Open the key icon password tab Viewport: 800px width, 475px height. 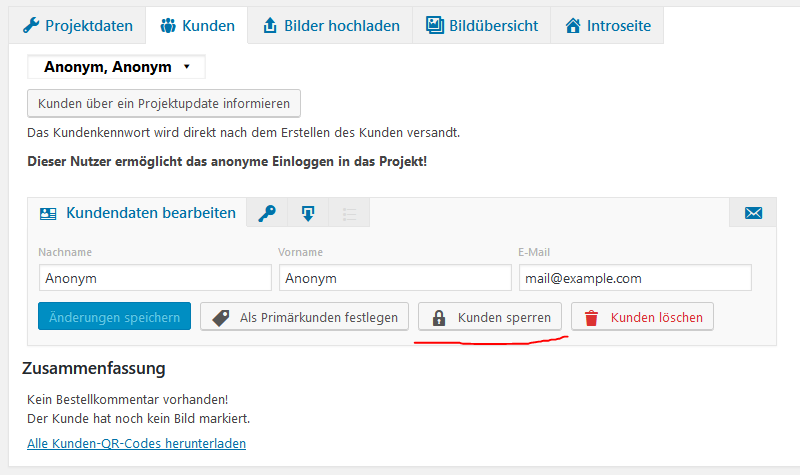tap(267, 213)
